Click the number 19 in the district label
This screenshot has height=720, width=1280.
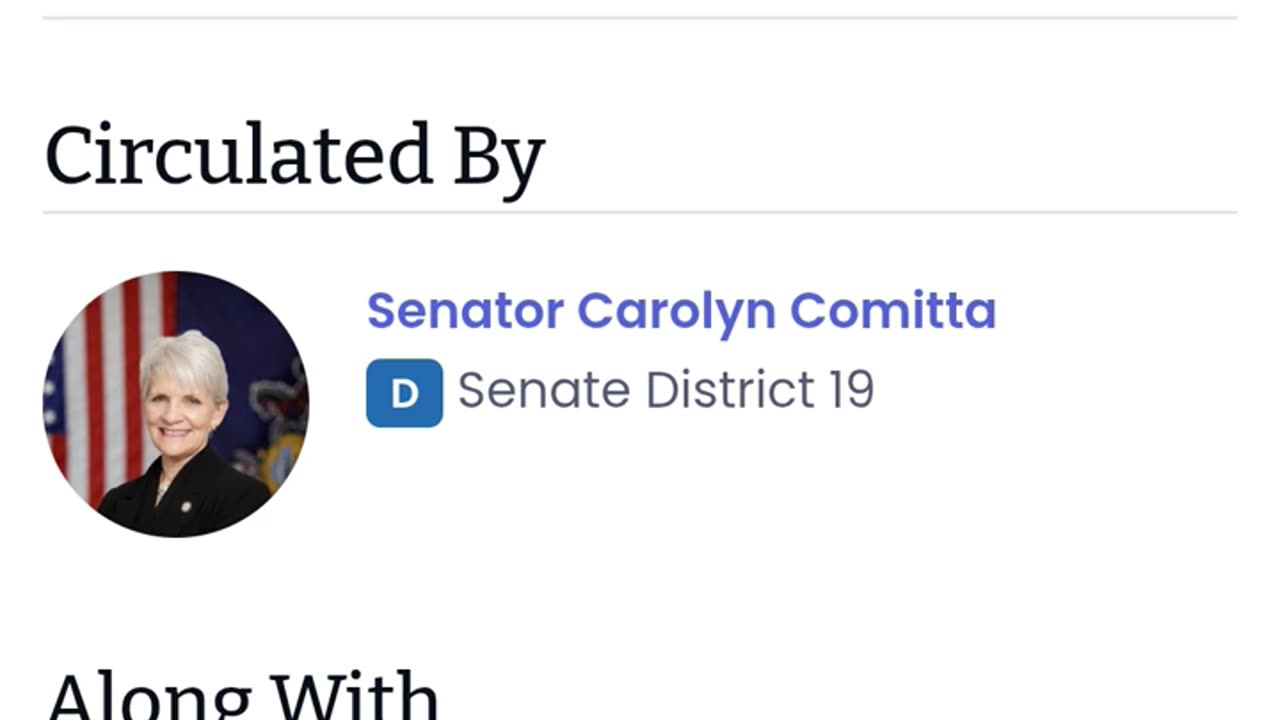pyautogui.click(x=850, y=390)
